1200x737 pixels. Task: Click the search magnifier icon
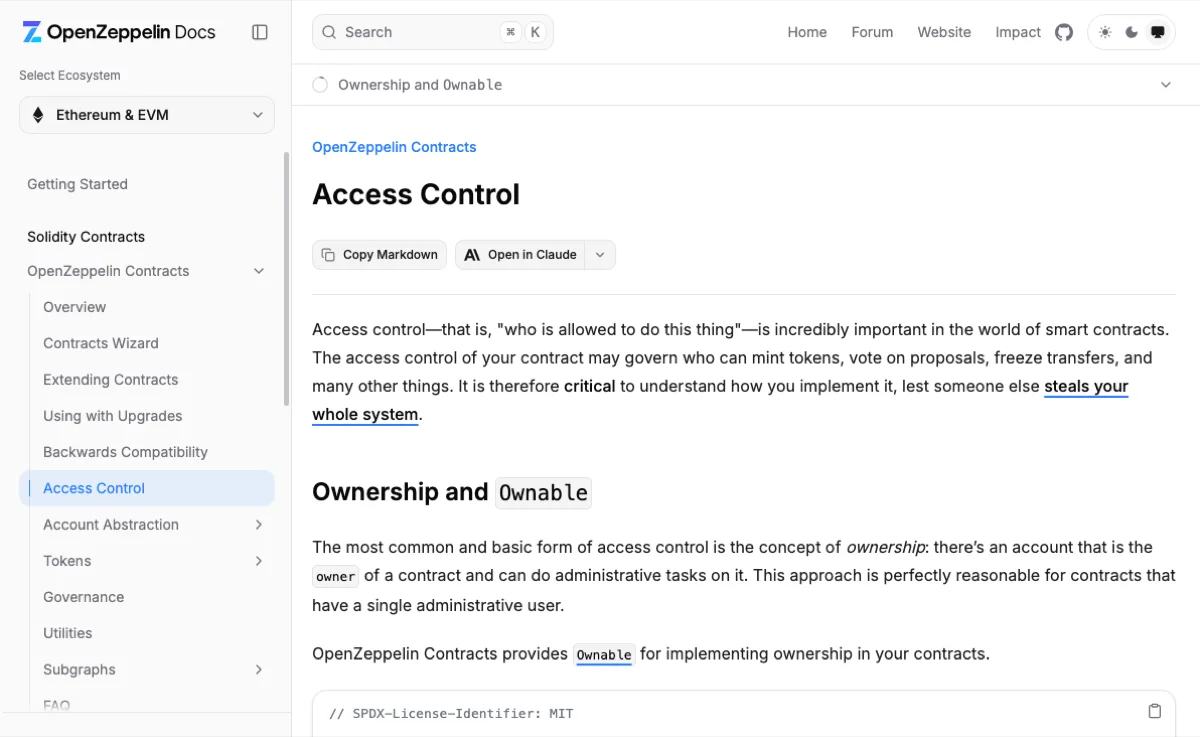tap(329, 32)
